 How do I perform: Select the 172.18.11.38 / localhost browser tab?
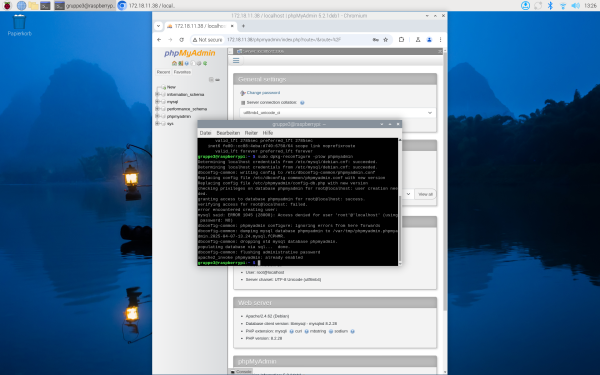(201, 26)
